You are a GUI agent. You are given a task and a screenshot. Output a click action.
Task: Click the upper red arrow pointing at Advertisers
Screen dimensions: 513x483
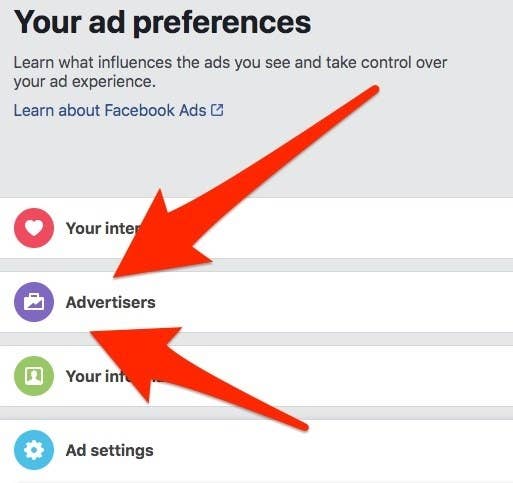(x=246, y=181)
